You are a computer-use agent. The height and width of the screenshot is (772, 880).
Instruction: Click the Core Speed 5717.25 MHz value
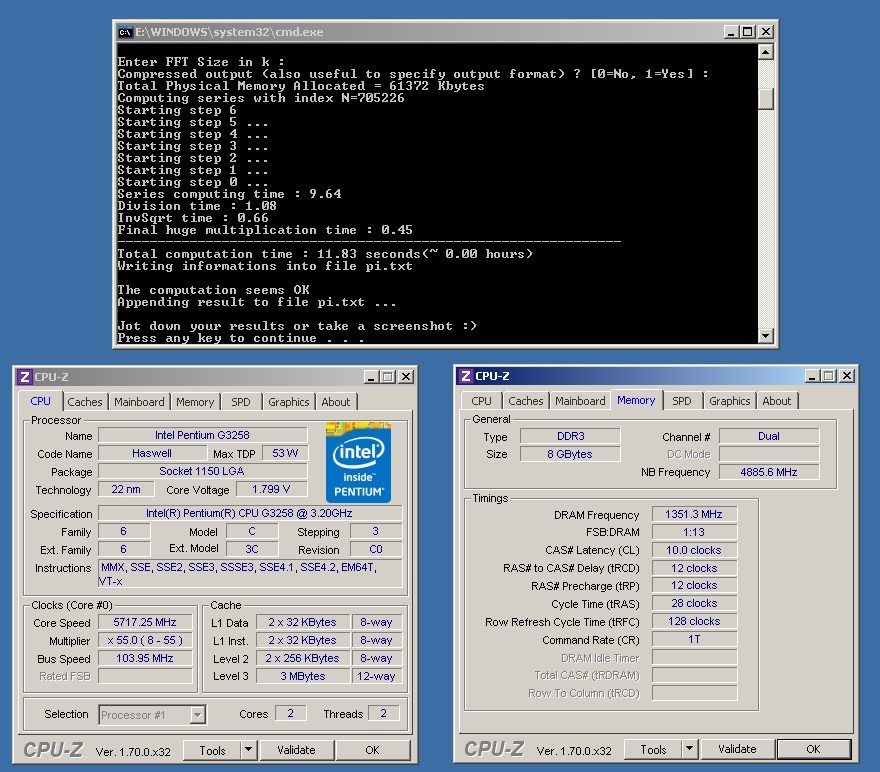145,622
